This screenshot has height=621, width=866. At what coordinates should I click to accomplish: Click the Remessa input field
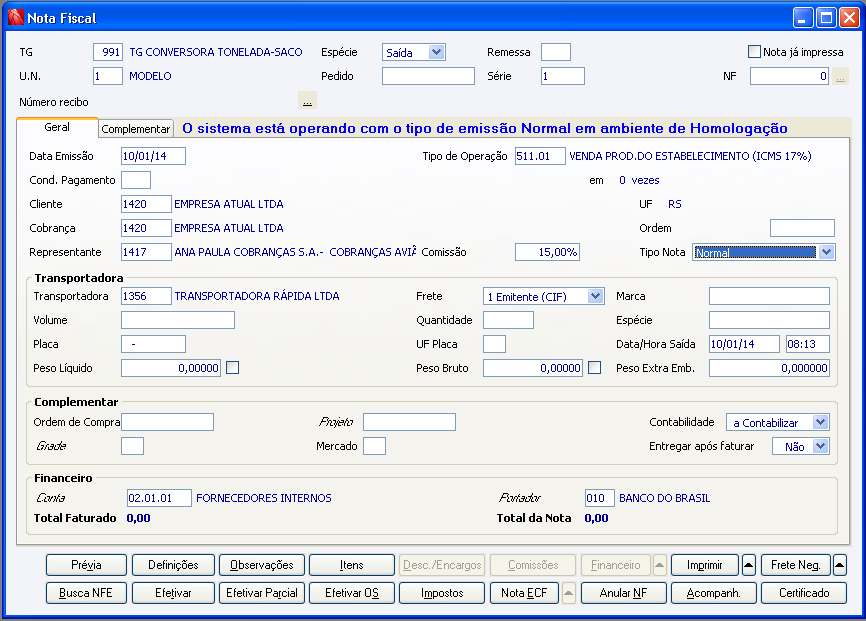click(556, 52)
